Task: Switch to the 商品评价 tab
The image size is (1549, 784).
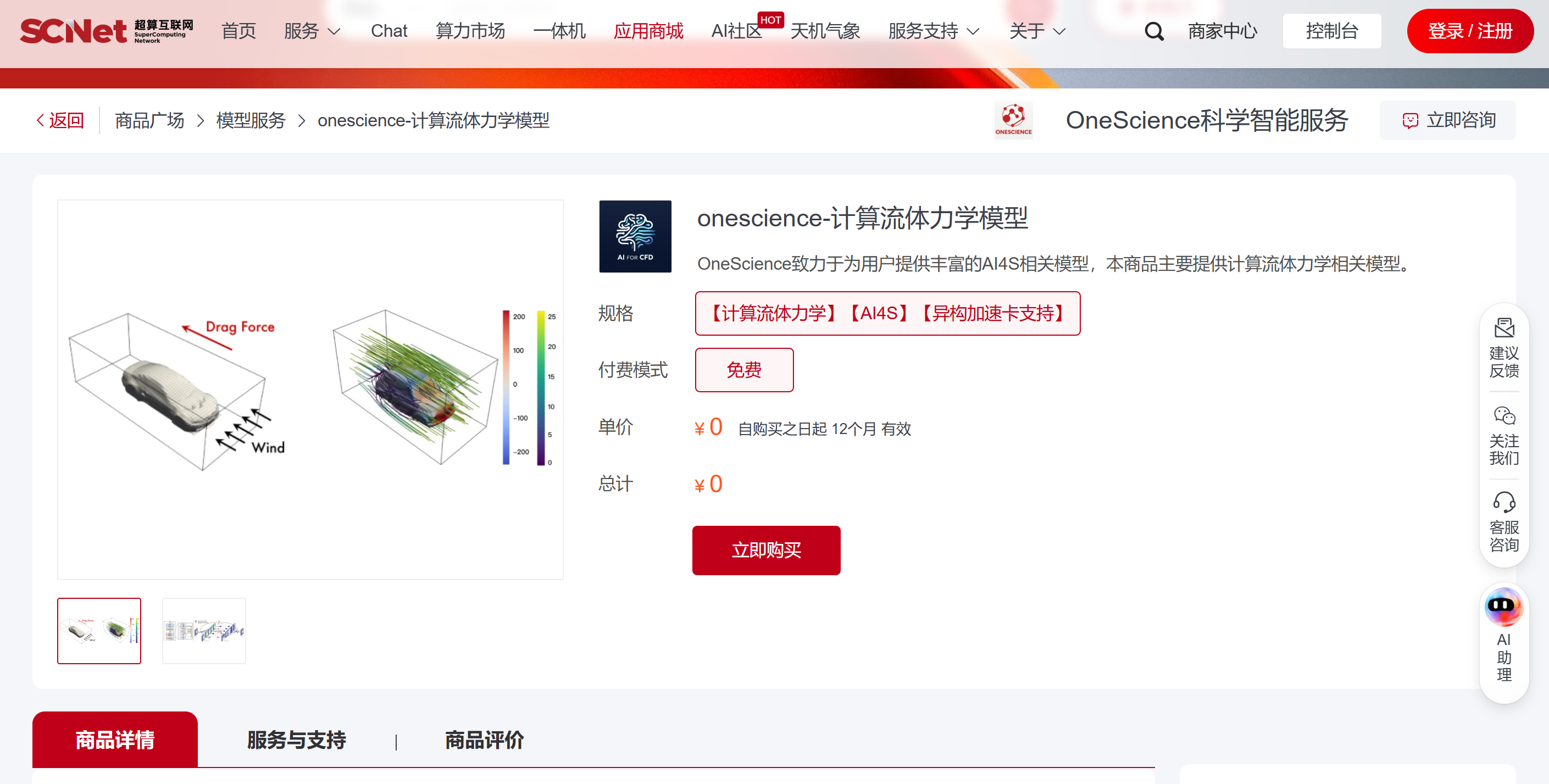Action: [484, 739]
